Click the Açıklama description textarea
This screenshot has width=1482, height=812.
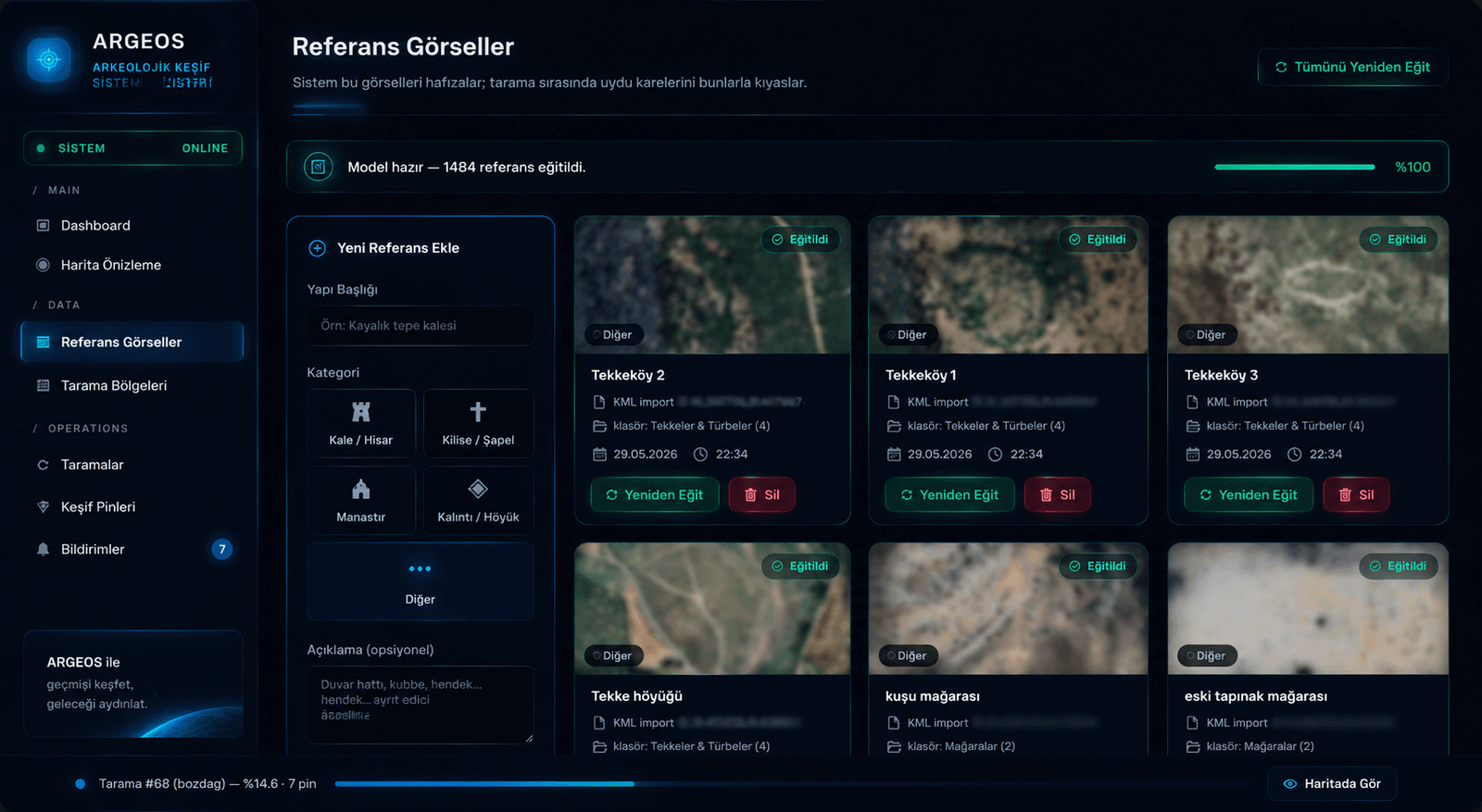421,705
